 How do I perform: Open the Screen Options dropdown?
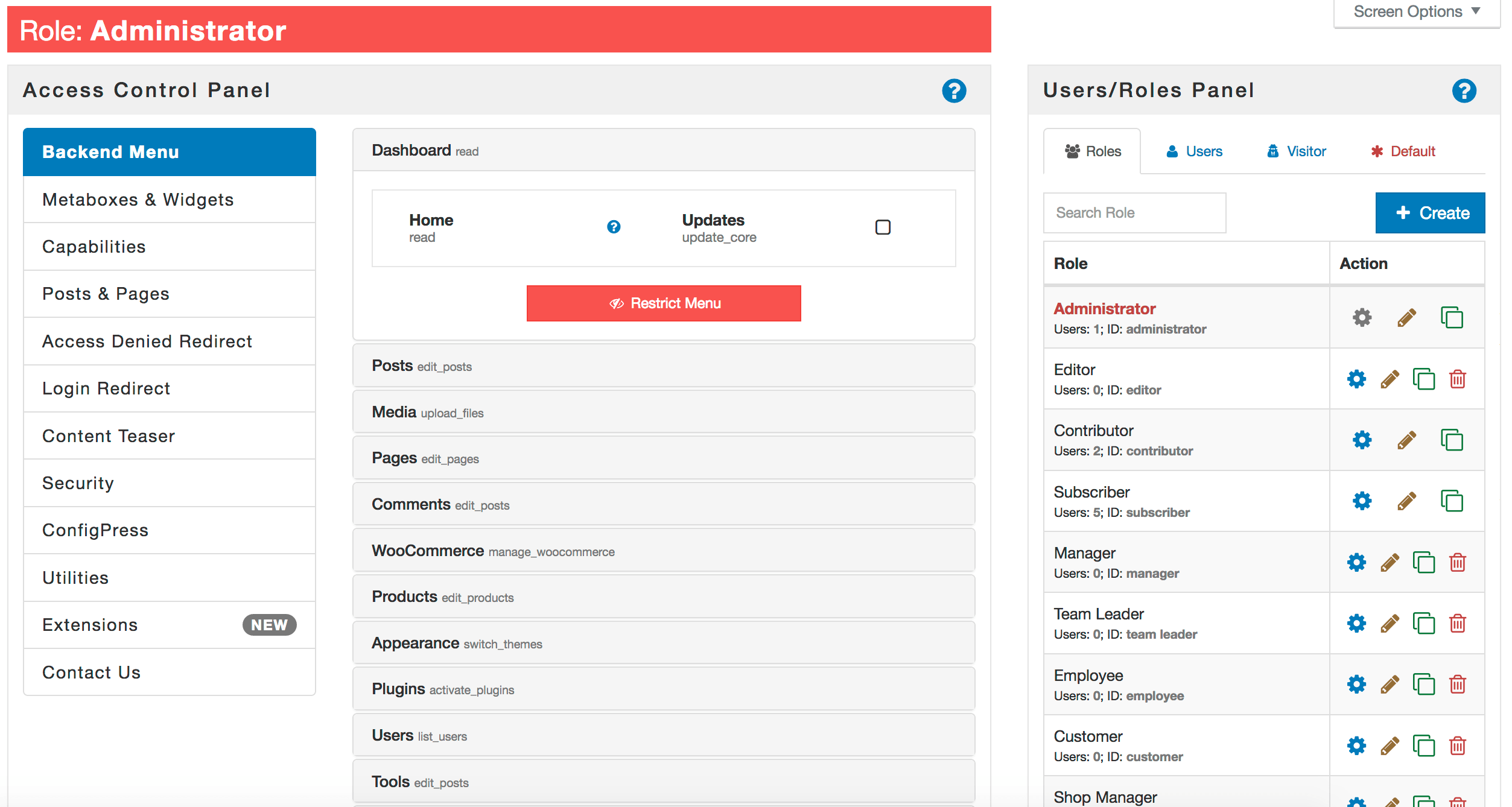[x=1415, y=11]
